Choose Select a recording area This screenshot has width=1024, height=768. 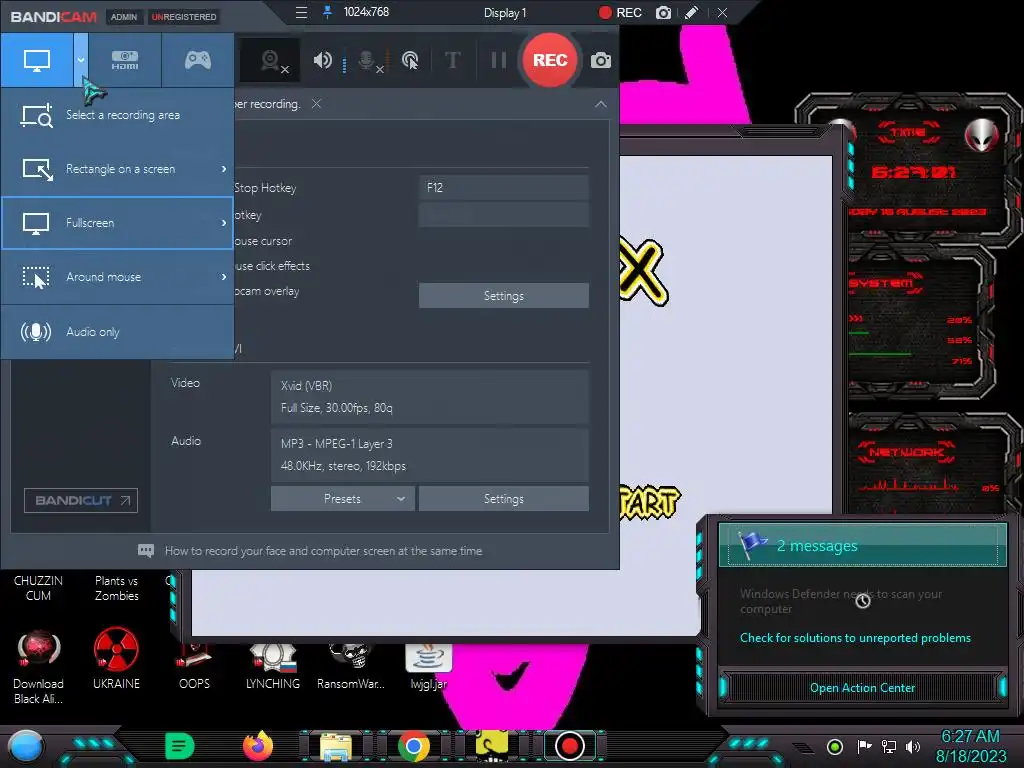click(x=118, y=115)
